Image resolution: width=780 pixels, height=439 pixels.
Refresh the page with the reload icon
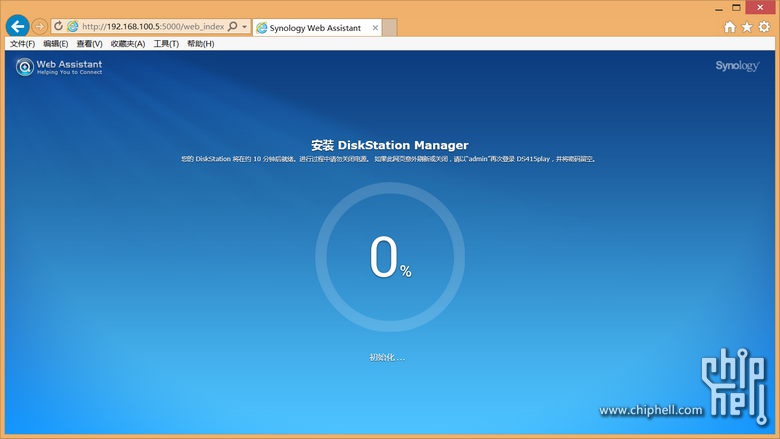coord(58,26)
